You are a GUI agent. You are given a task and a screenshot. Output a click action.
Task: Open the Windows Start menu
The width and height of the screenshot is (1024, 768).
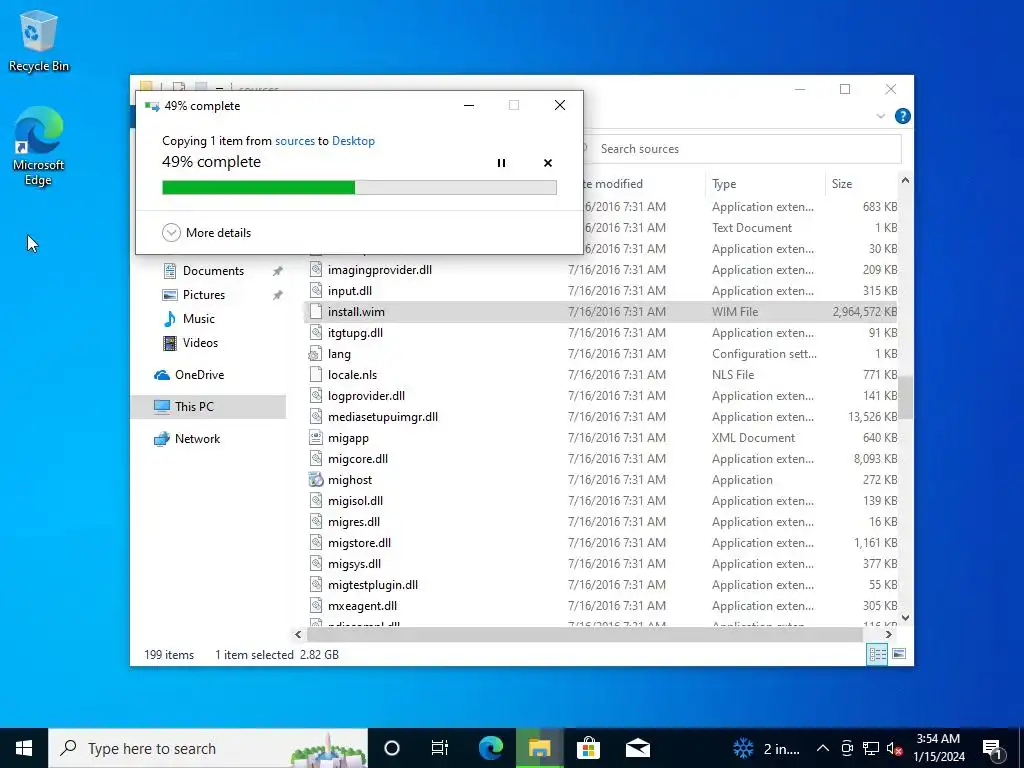(24, 748)
